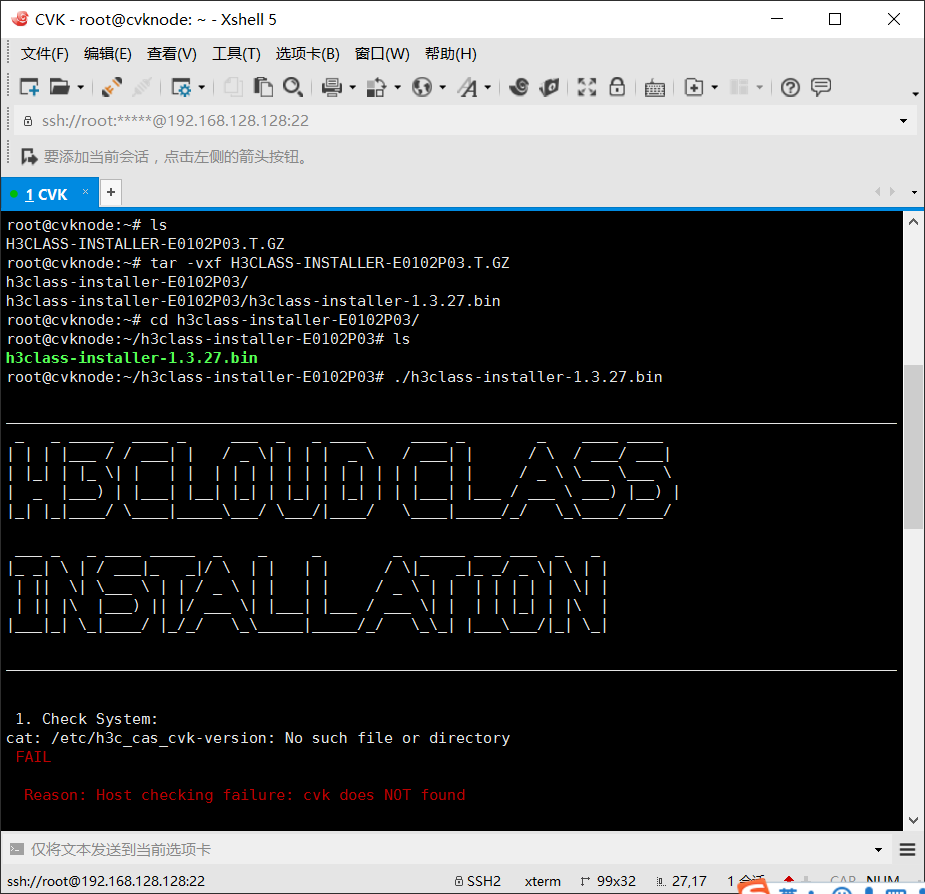Click the 99x32 terminal size entry
The width and height of the screenshot is (925, 894).
[x=608, y=881]
